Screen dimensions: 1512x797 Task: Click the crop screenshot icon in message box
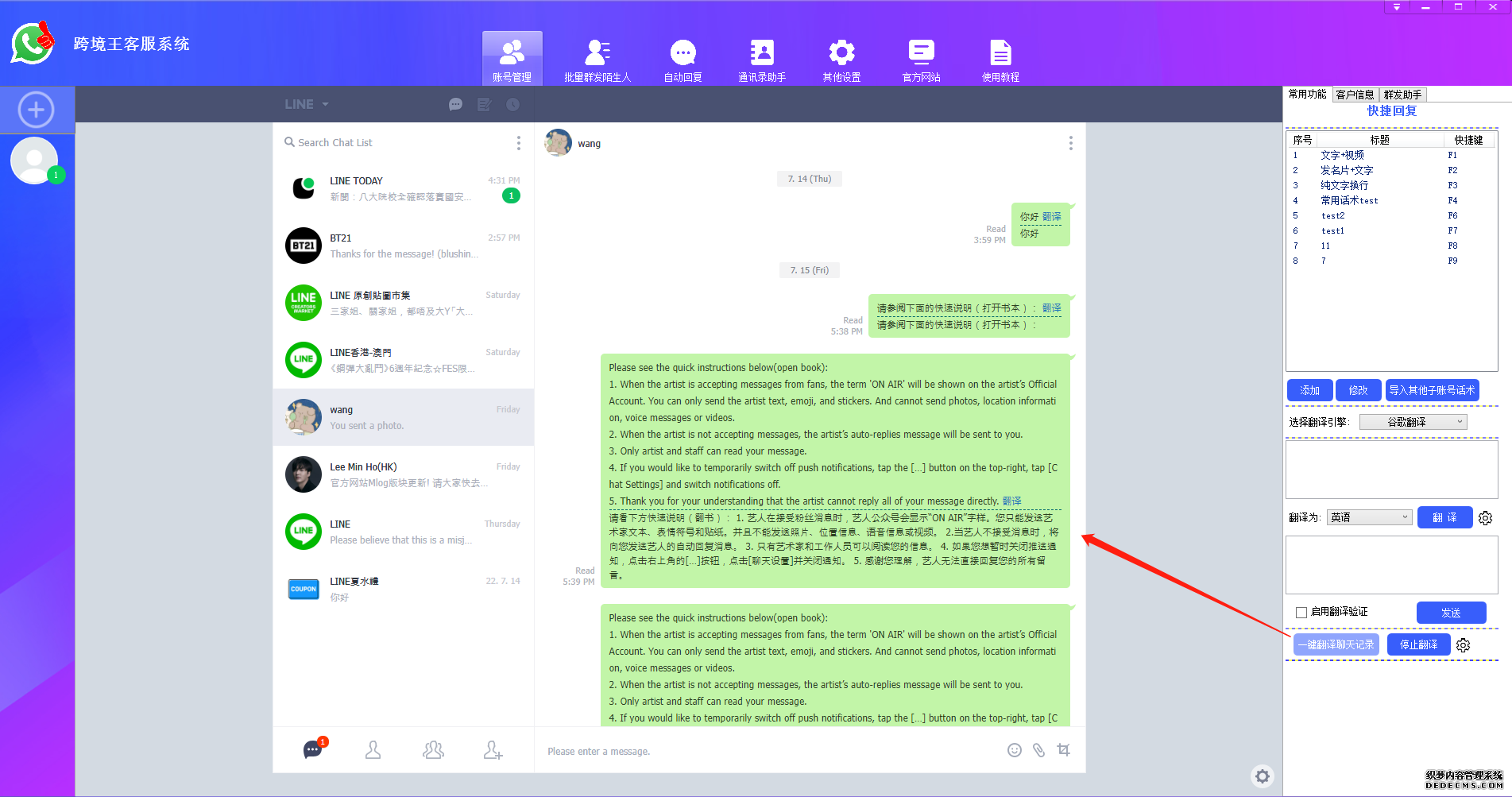tap(1064, 750)
